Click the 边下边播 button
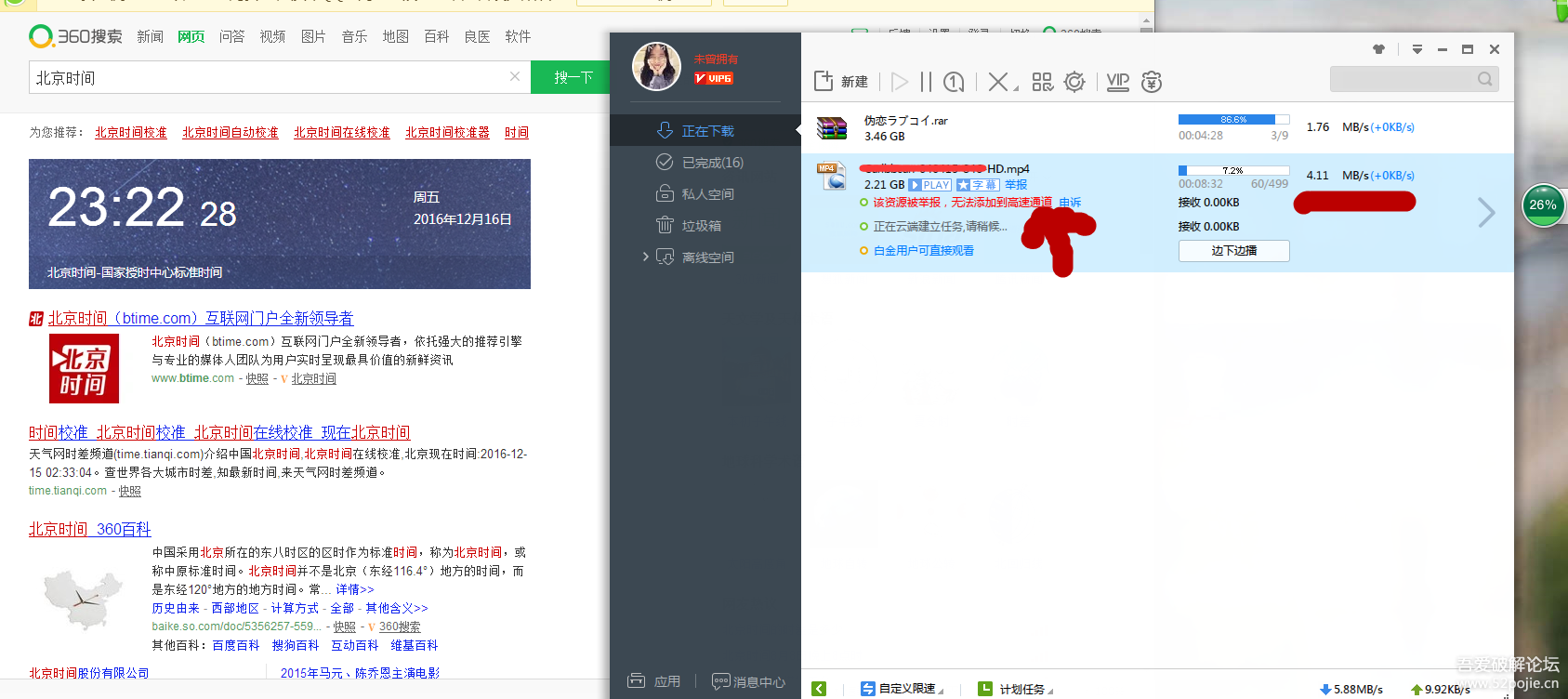1568x699 pixels. point(1234,251)
